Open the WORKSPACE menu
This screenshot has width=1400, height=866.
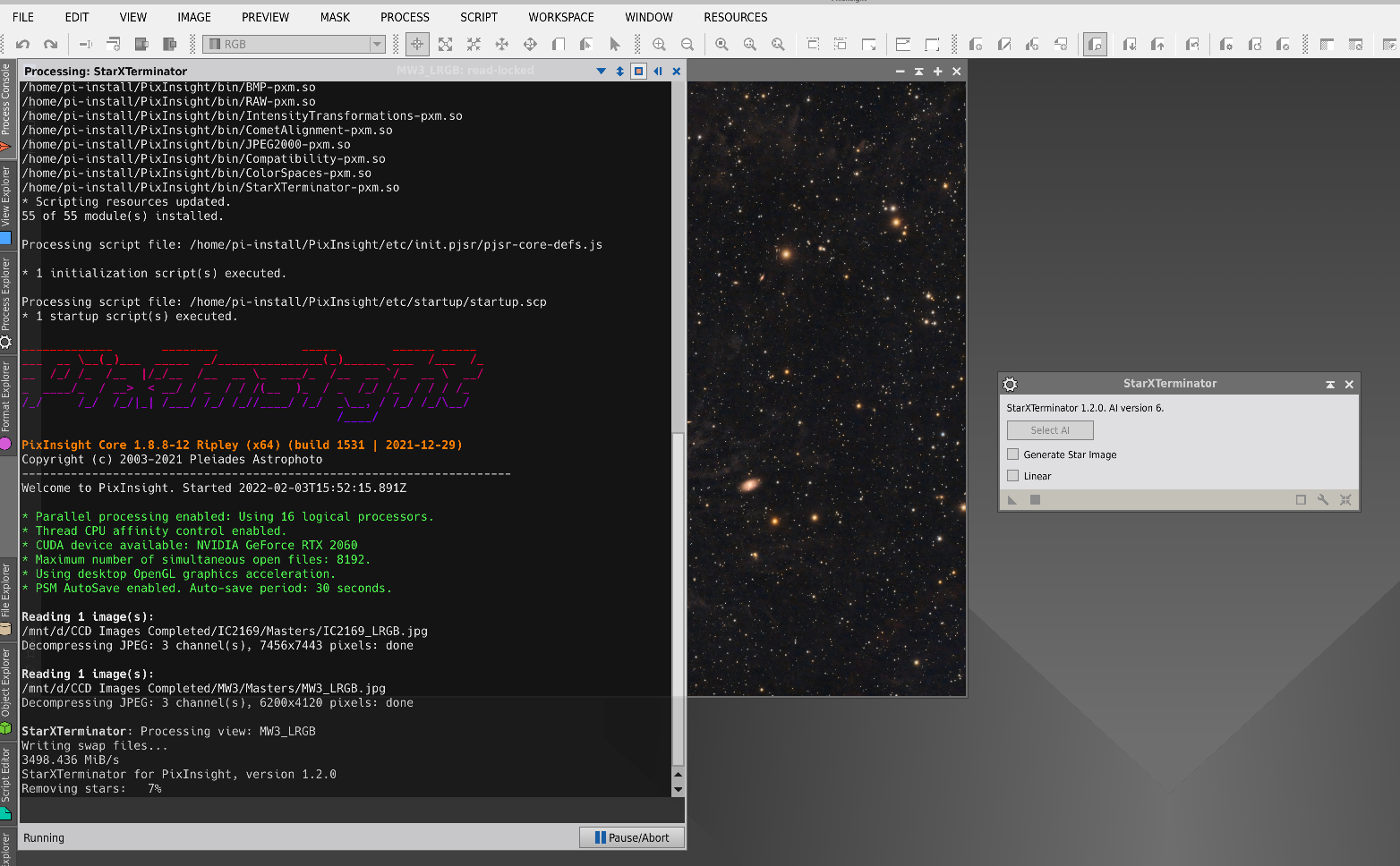click(561, 17)
